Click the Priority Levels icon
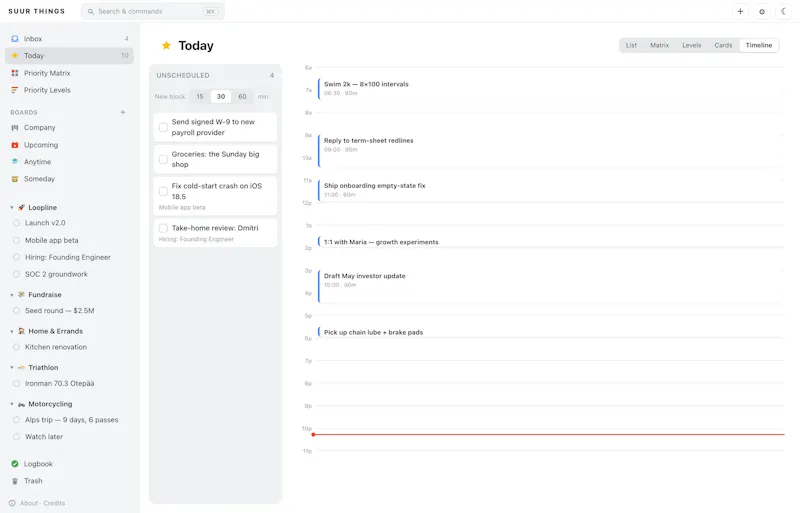This screenshot has height=513, width=800. tap(15, 90)
